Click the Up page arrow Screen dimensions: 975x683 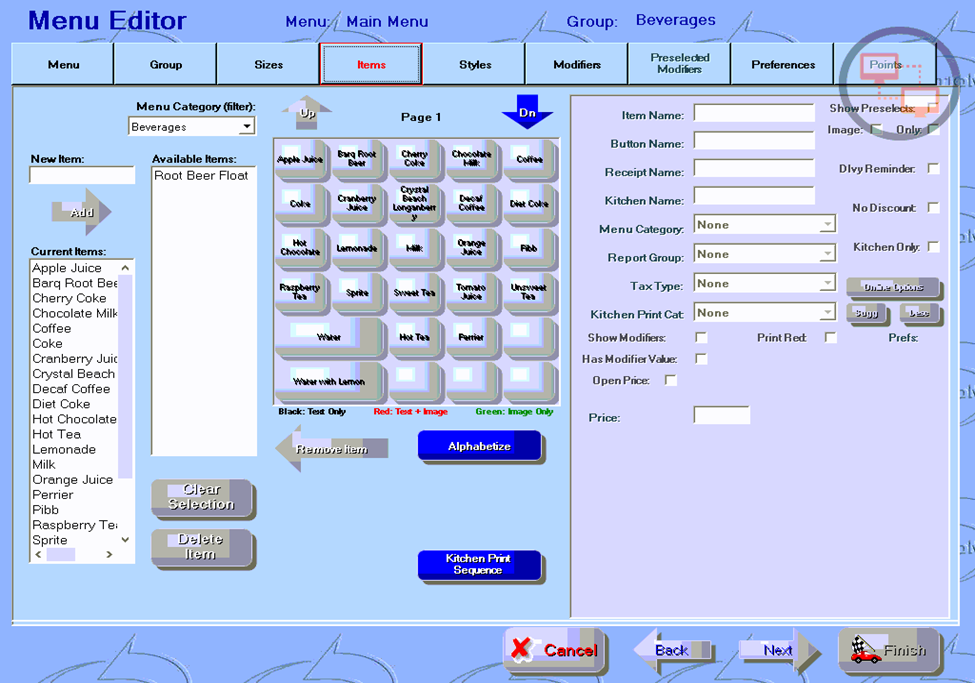click(x=307, y=112)
